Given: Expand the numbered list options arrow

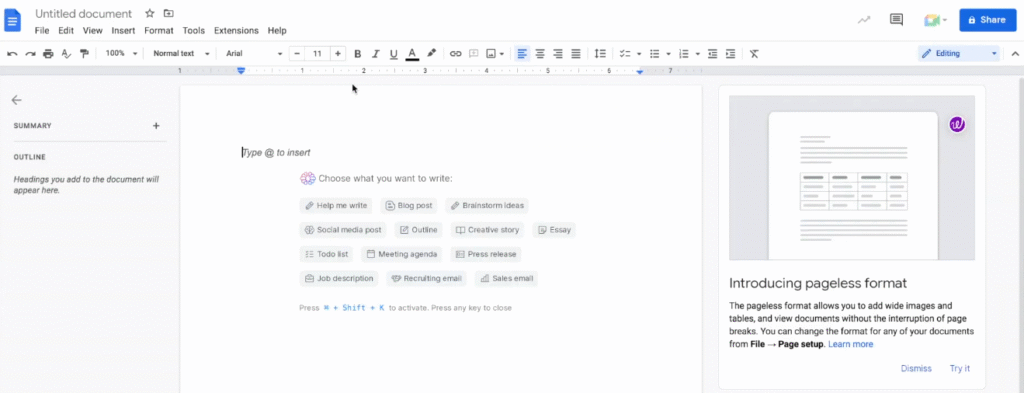Looking at the screenshot, I should pos(697,54).
